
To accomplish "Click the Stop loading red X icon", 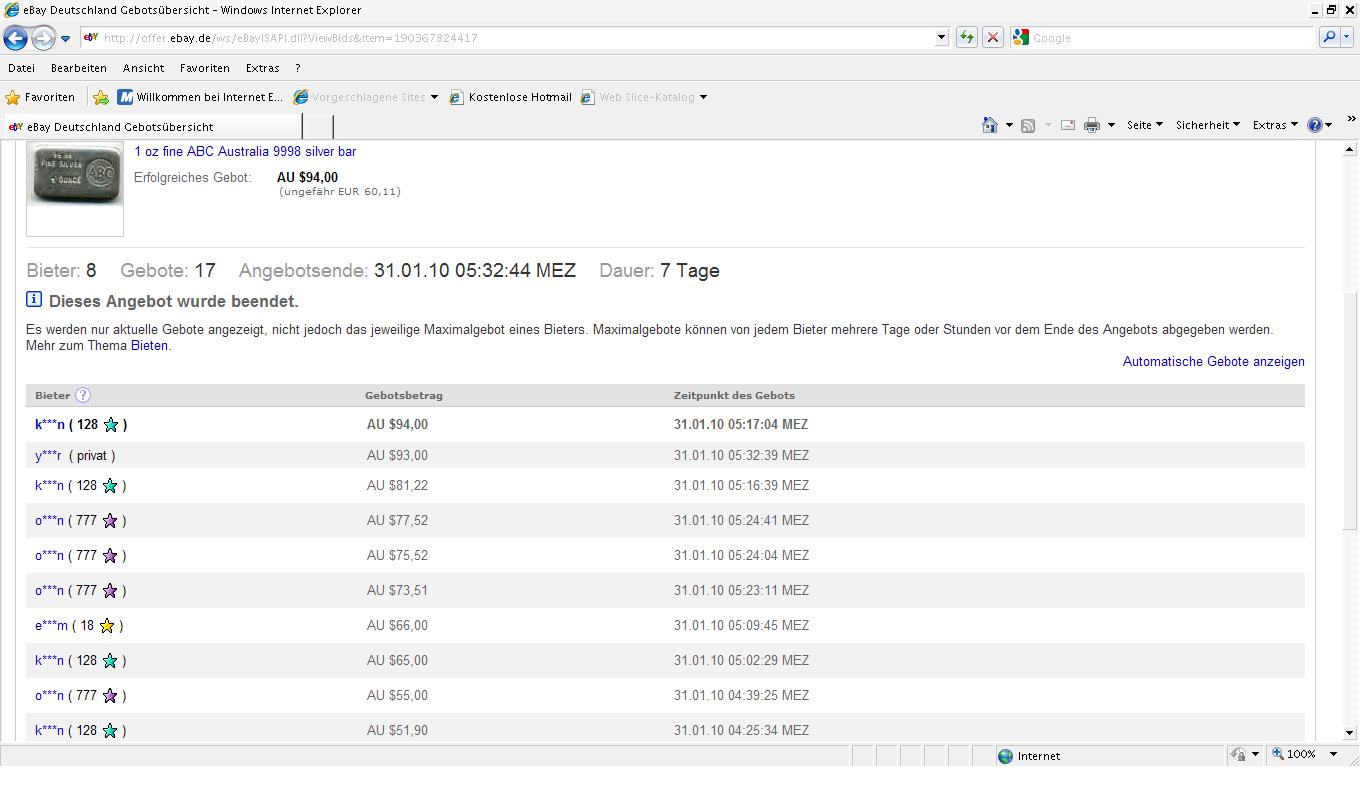I will click(x=992, y=38).
